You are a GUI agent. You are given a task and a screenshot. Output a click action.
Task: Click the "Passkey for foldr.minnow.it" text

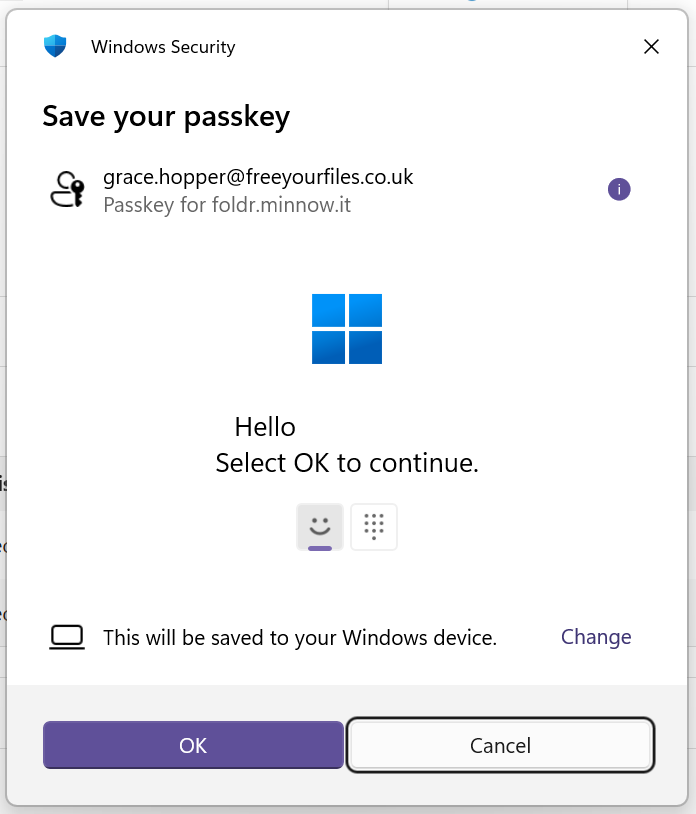[227, 205]
